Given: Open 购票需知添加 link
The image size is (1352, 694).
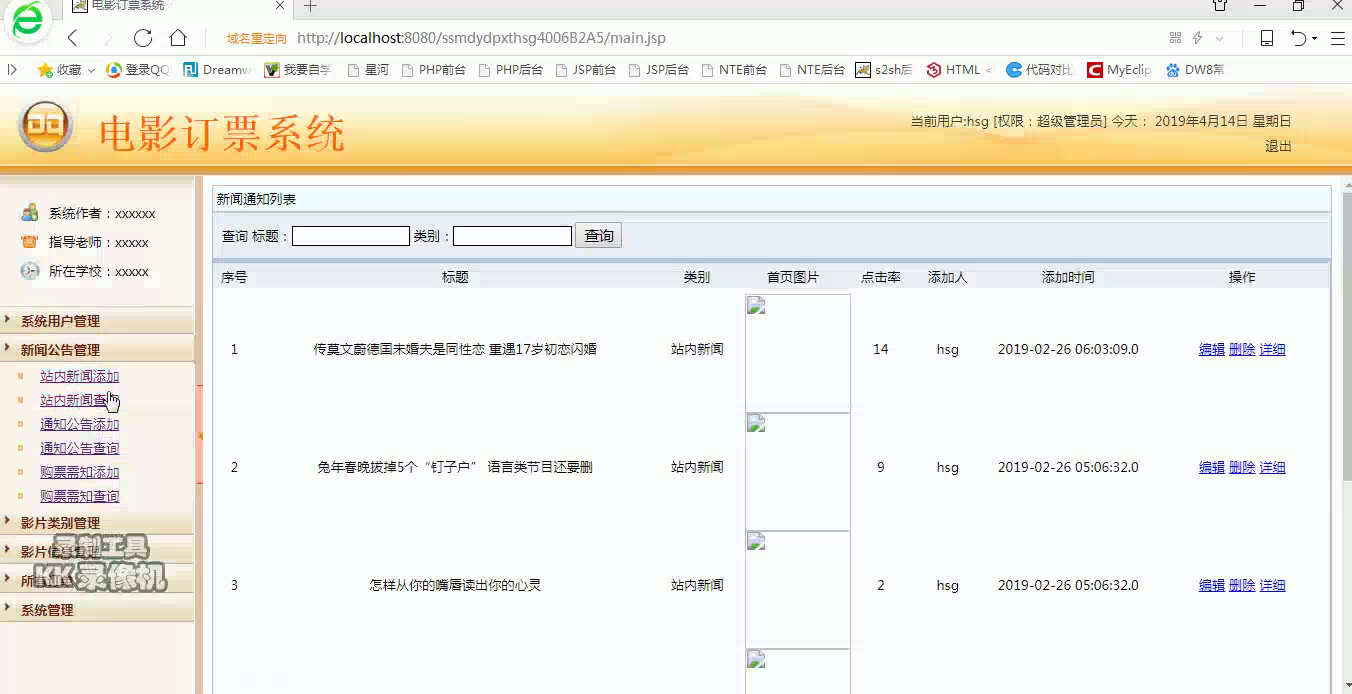Looking at the screenshot, I should (x=79, y=472).
